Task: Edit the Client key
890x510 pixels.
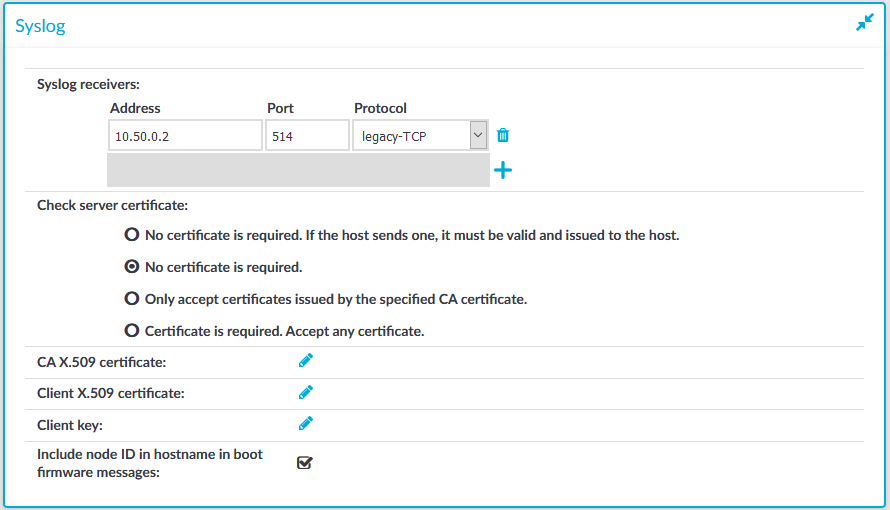Action: (x=305, y=424)
